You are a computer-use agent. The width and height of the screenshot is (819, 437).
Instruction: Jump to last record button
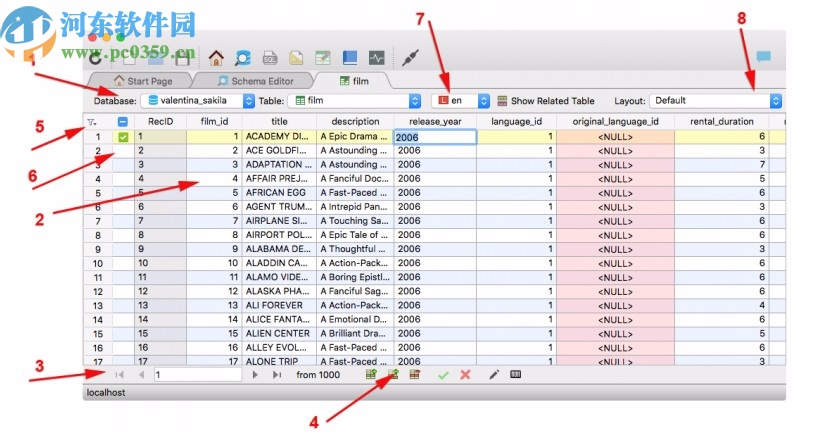tap(277, 374)
